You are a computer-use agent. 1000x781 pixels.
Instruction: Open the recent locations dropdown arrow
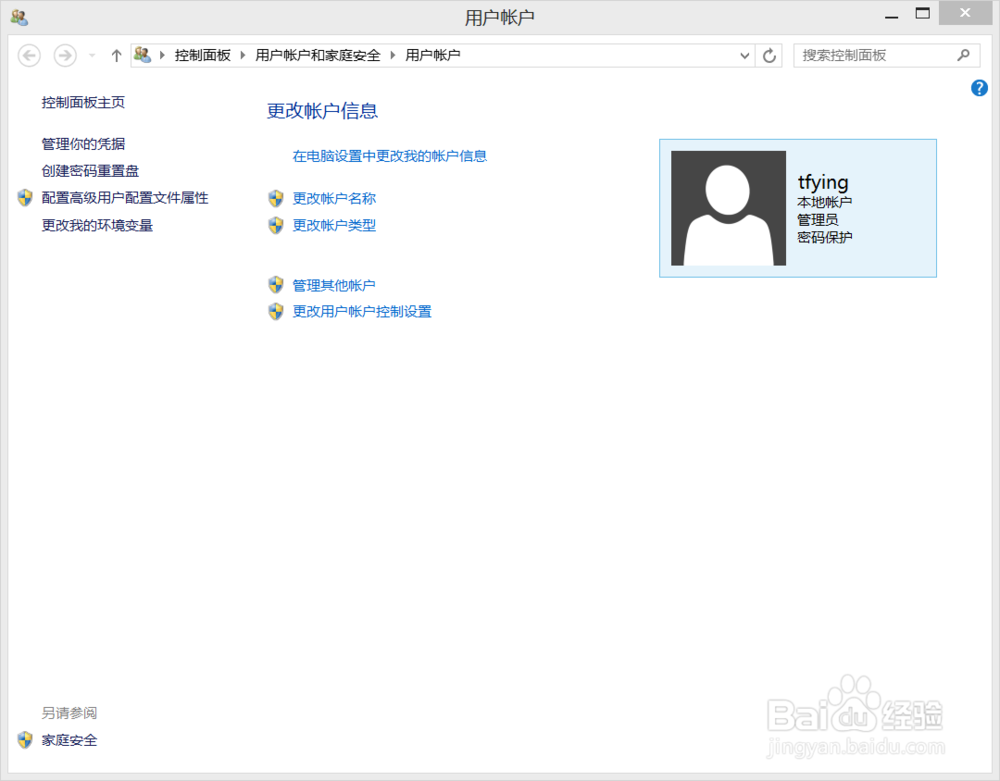(92, 55)
